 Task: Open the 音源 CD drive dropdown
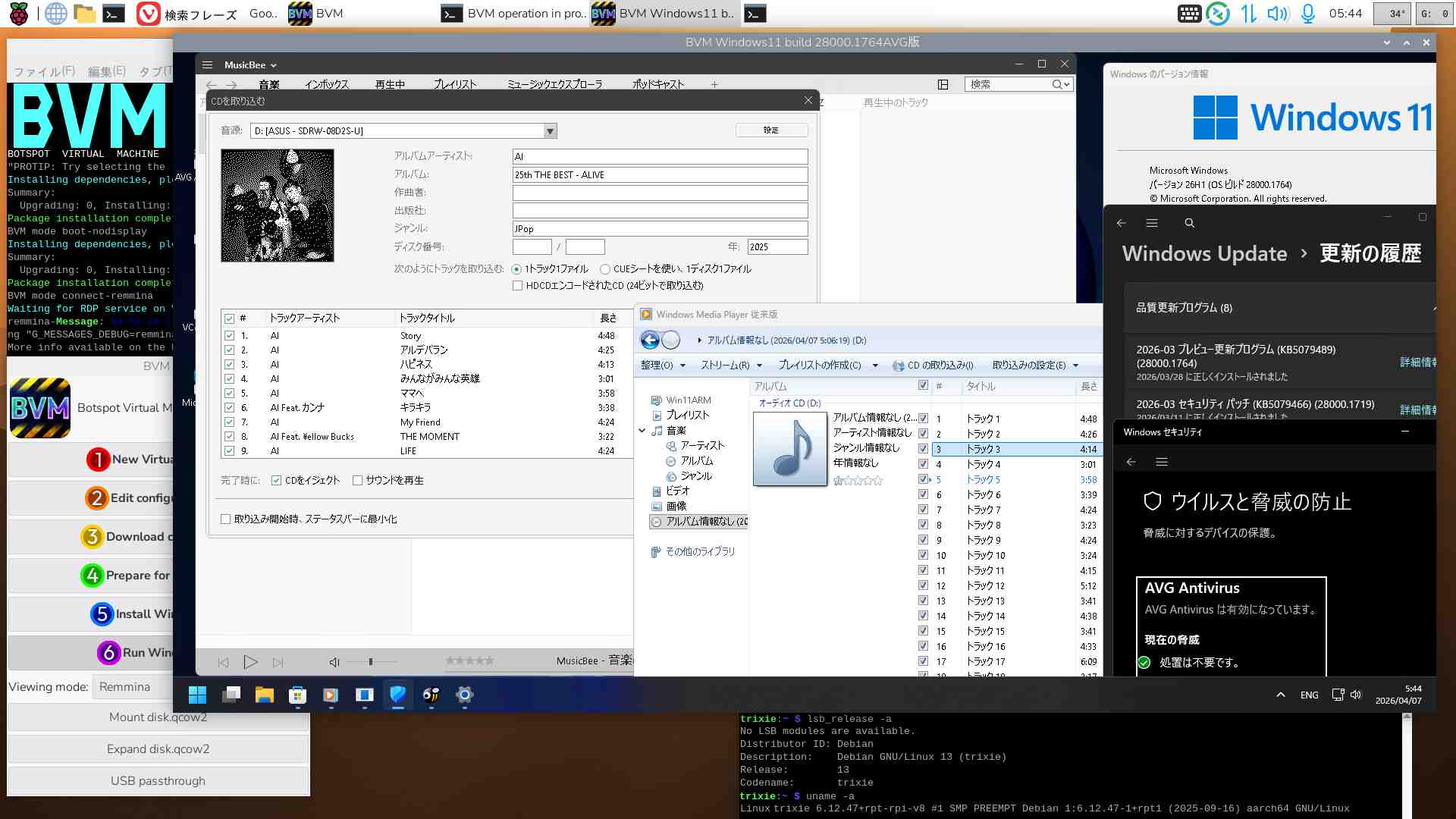coord(550,131)
